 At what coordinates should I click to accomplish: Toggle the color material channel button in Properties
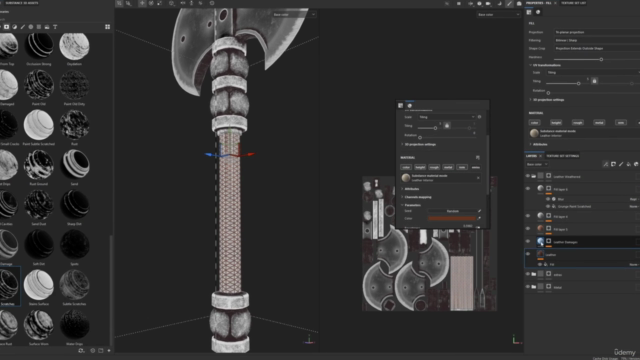[534, 122]
